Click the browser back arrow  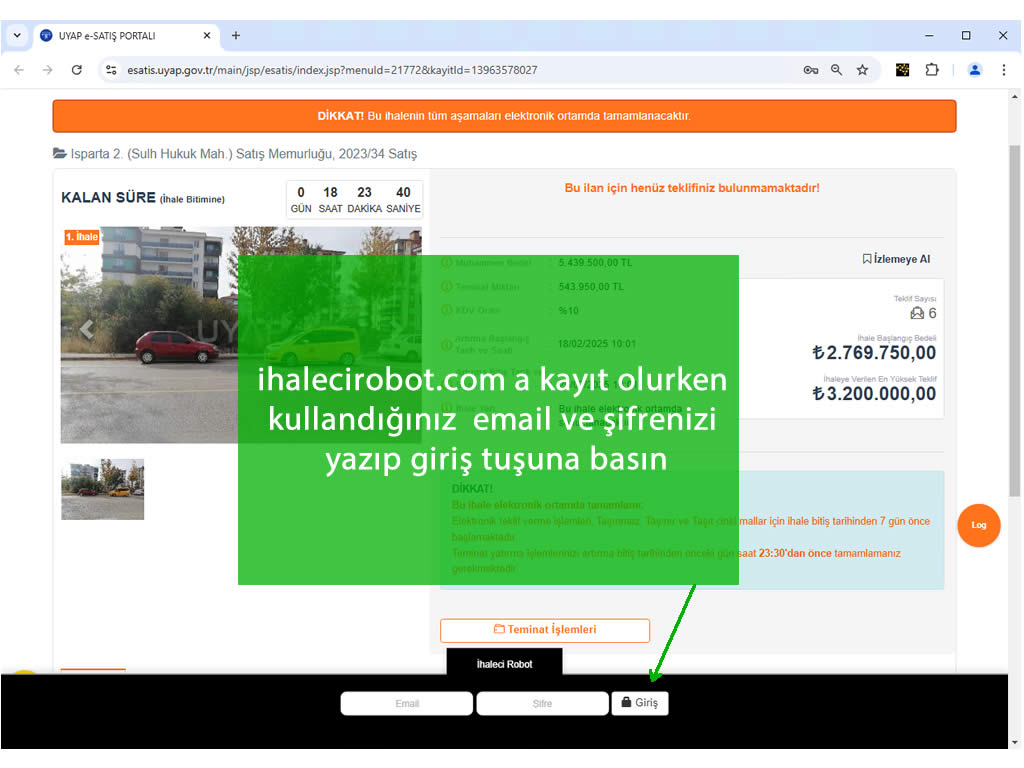19,70
